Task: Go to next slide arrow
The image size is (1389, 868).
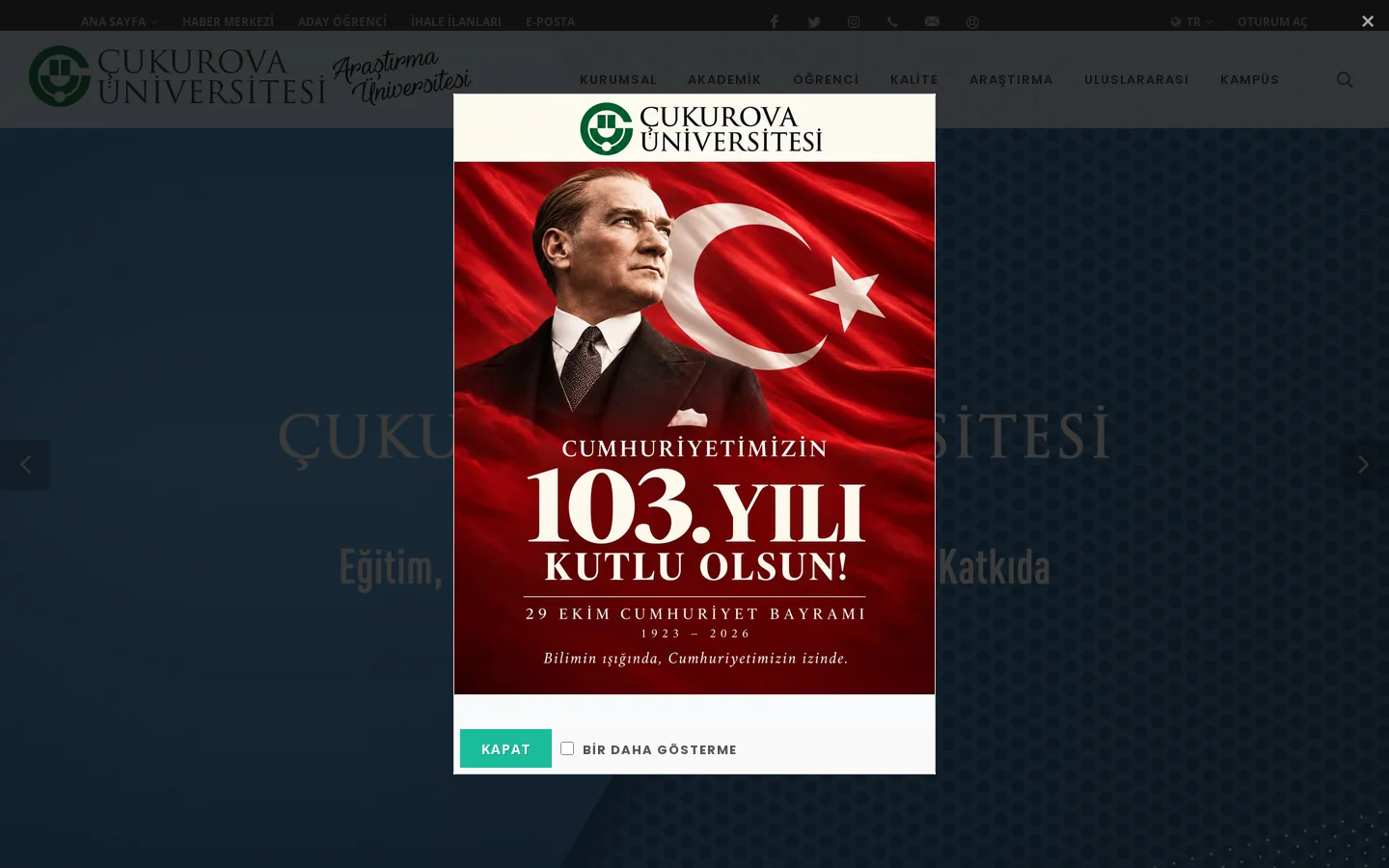Action: pyautogui.click(x=1363, y=465)
